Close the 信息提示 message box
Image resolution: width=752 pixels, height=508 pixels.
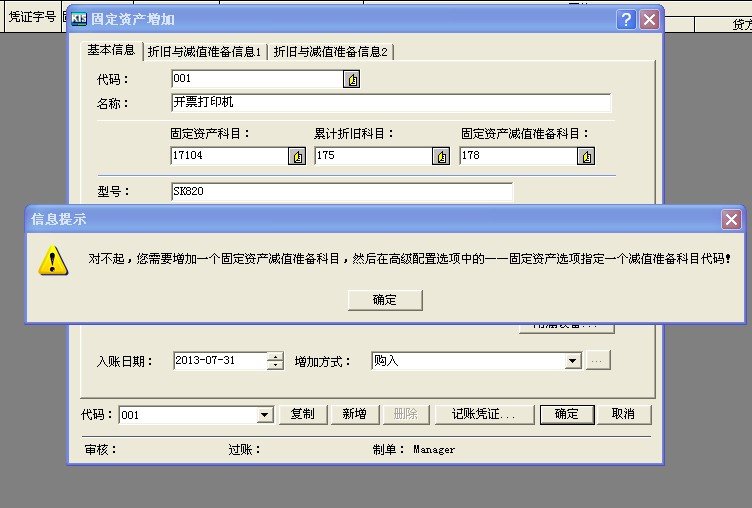click(x=732, y=219)
